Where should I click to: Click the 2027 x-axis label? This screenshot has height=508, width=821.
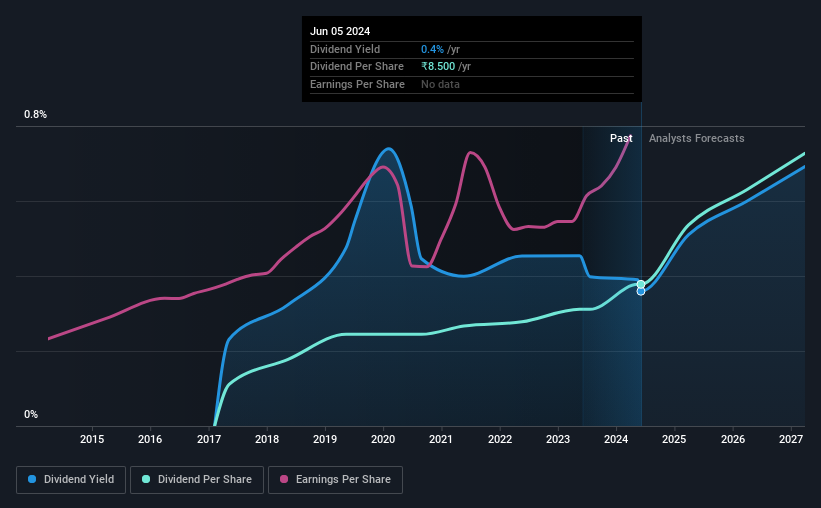pos(791,439)
